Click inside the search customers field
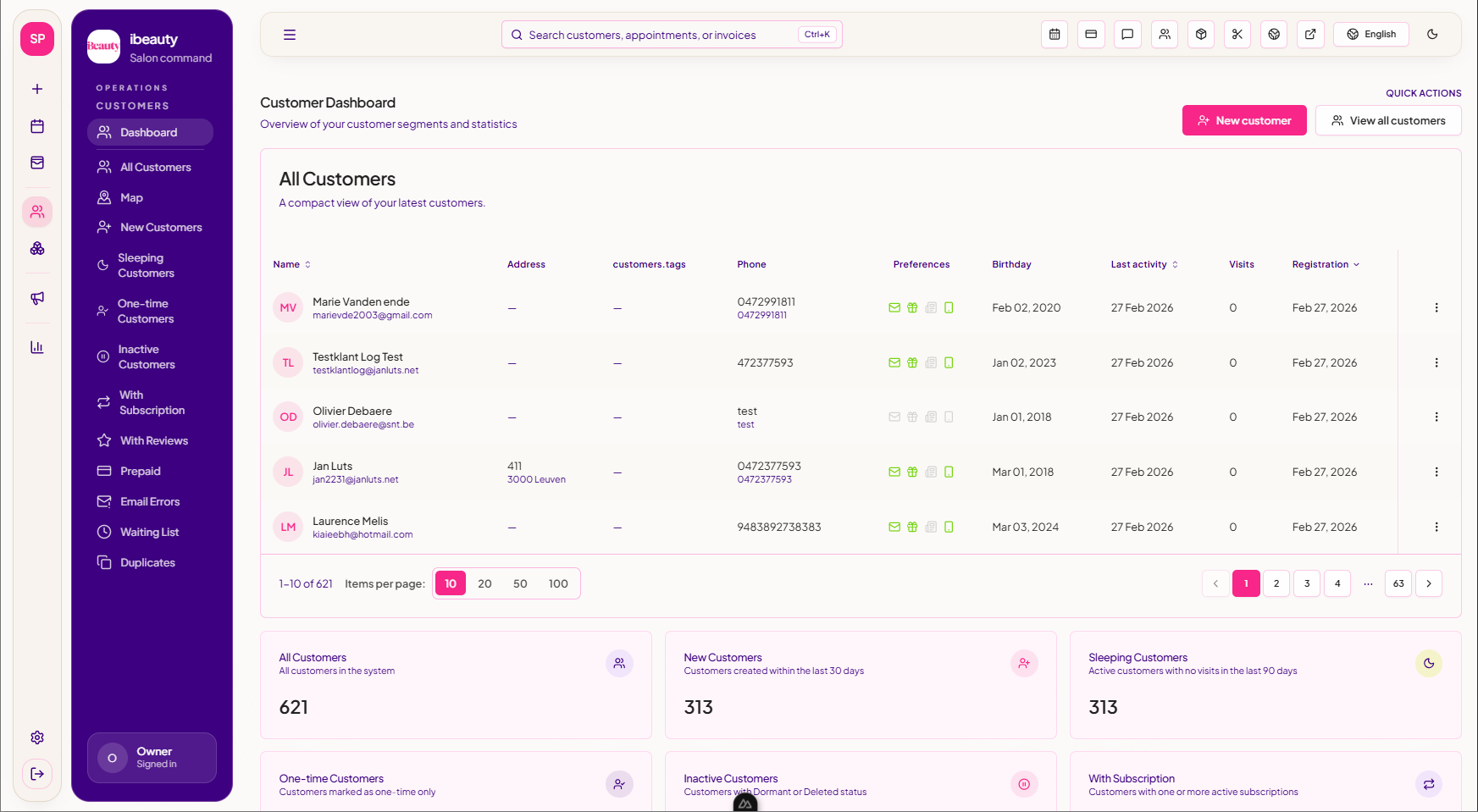 [669, 34]
